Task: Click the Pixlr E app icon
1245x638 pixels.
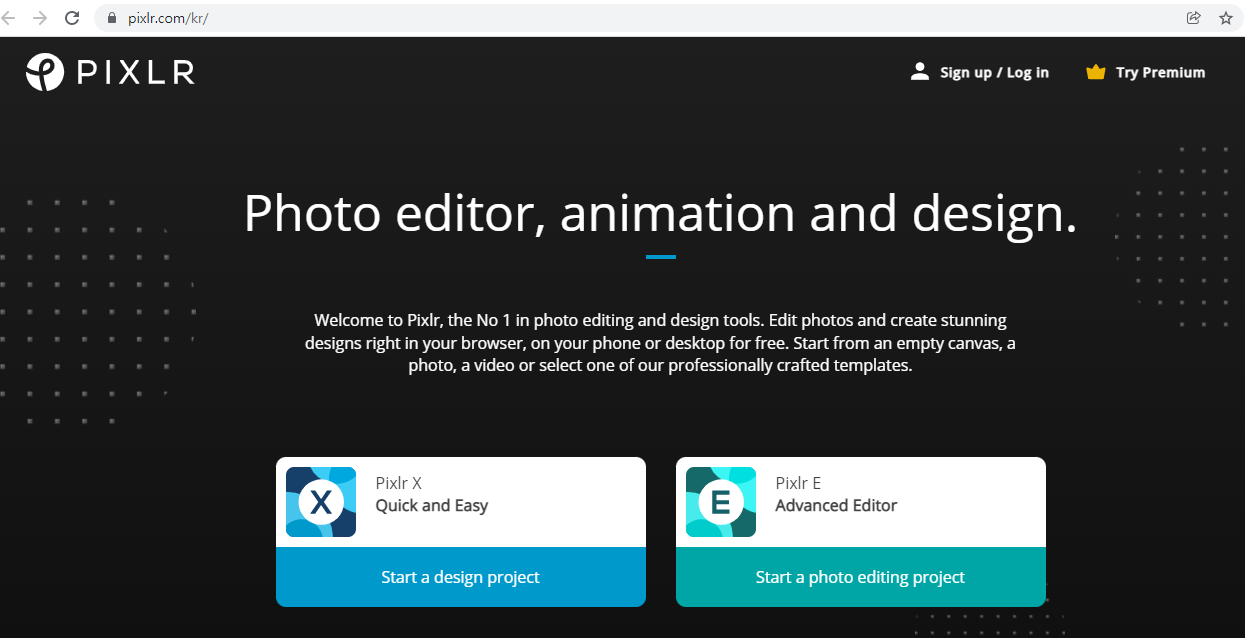Action: coord(721,502)
